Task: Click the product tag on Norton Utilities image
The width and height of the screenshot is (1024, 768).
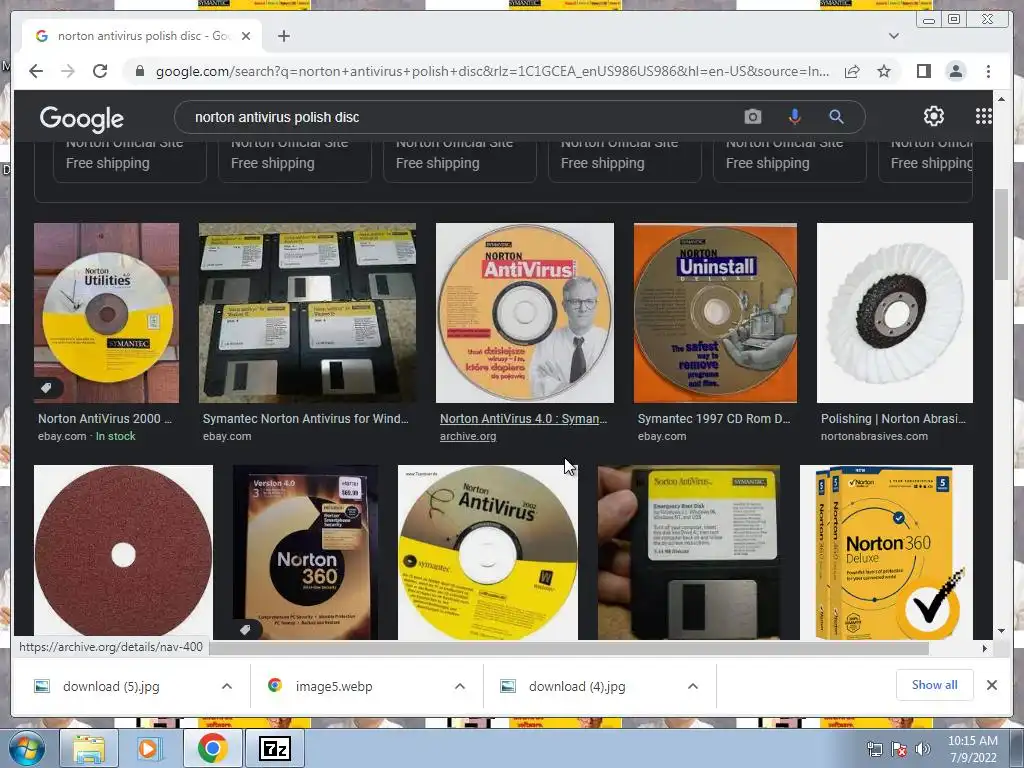Action: click(x=46, y=388)
